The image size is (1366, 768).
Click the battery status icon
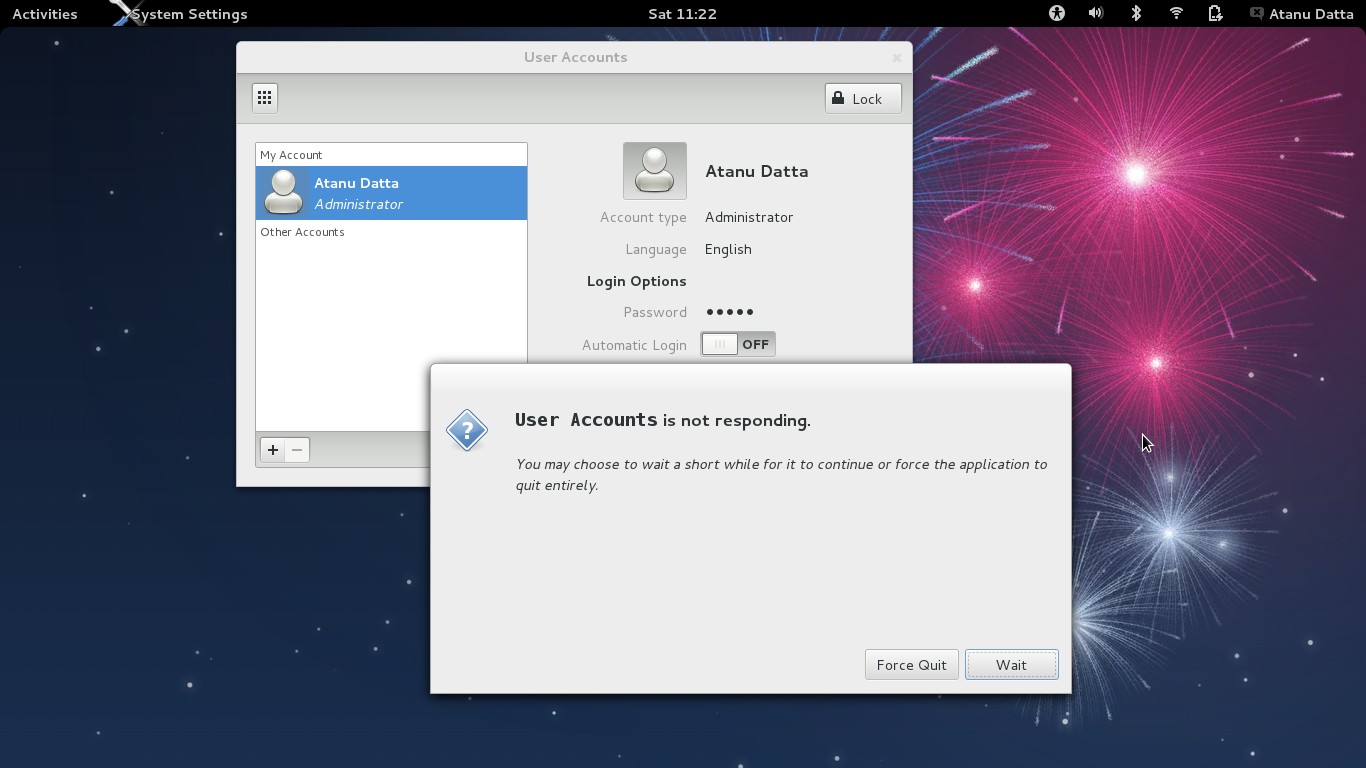click(x=1215, y=14)
